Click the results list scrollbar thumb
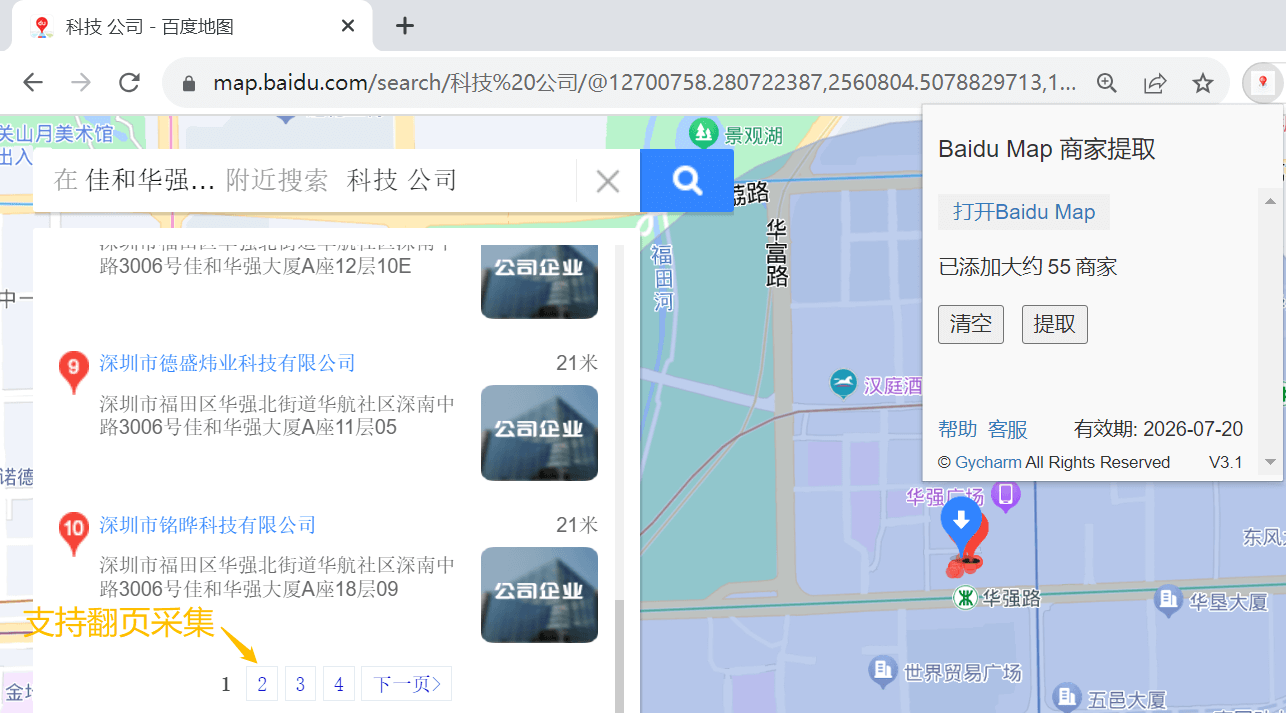 pos(619,655)
